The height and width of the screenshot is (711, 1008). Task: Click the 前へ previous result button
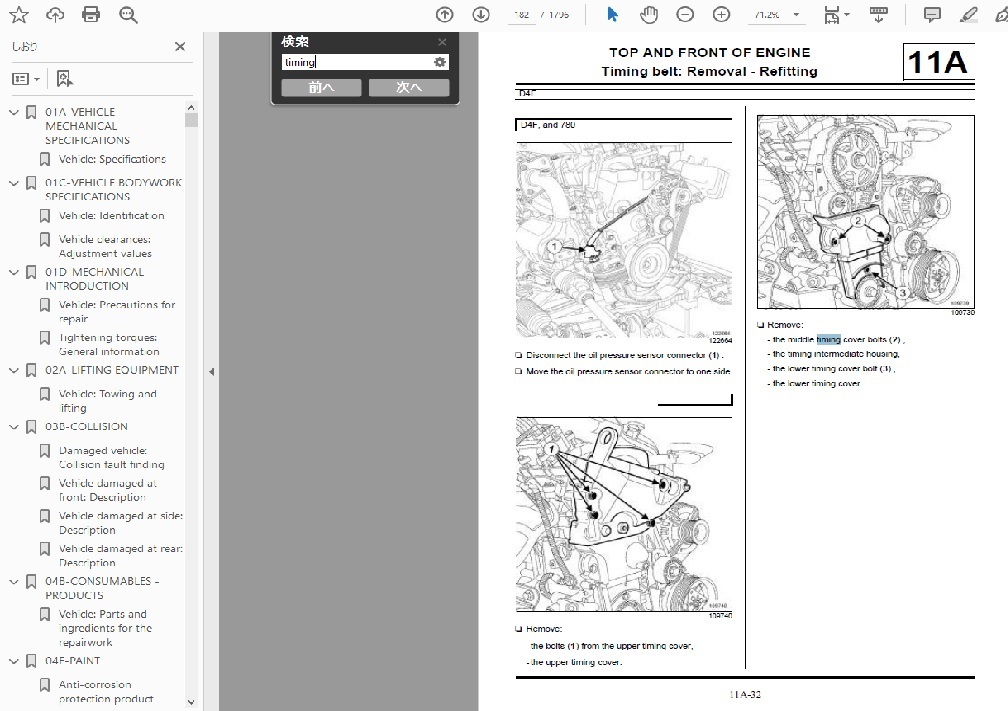321,87
